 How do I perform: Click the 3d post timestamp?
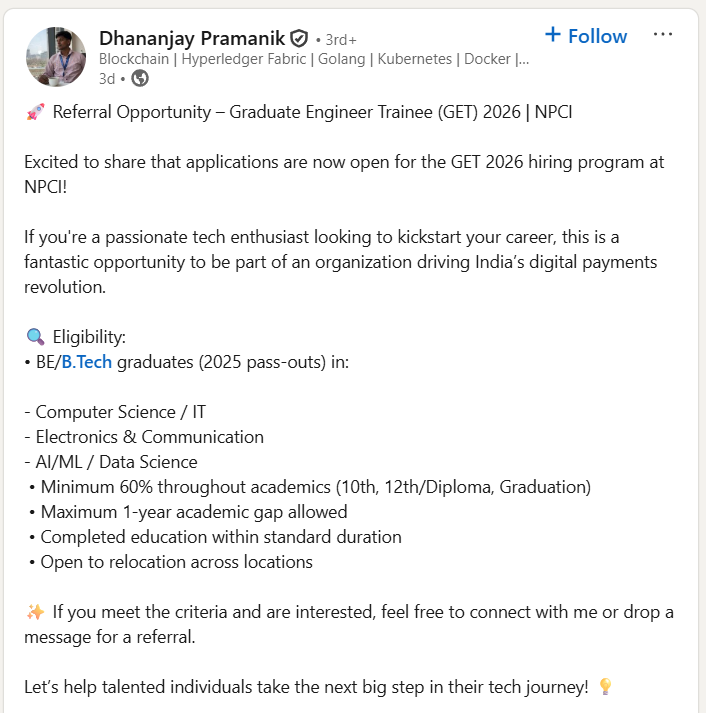[107, 78]
